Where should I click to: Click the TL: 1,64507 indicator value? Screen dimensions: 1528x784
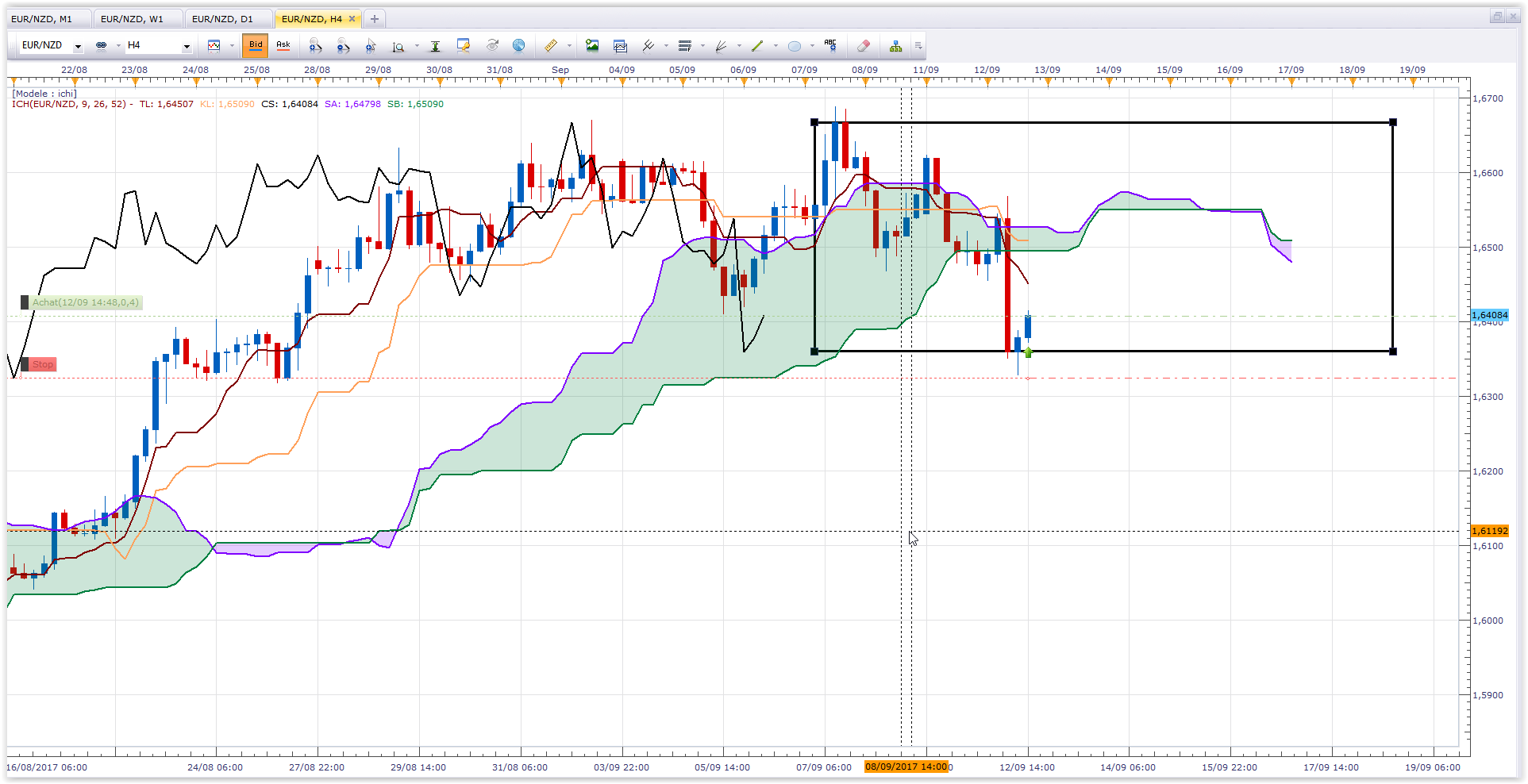point(167,104)
